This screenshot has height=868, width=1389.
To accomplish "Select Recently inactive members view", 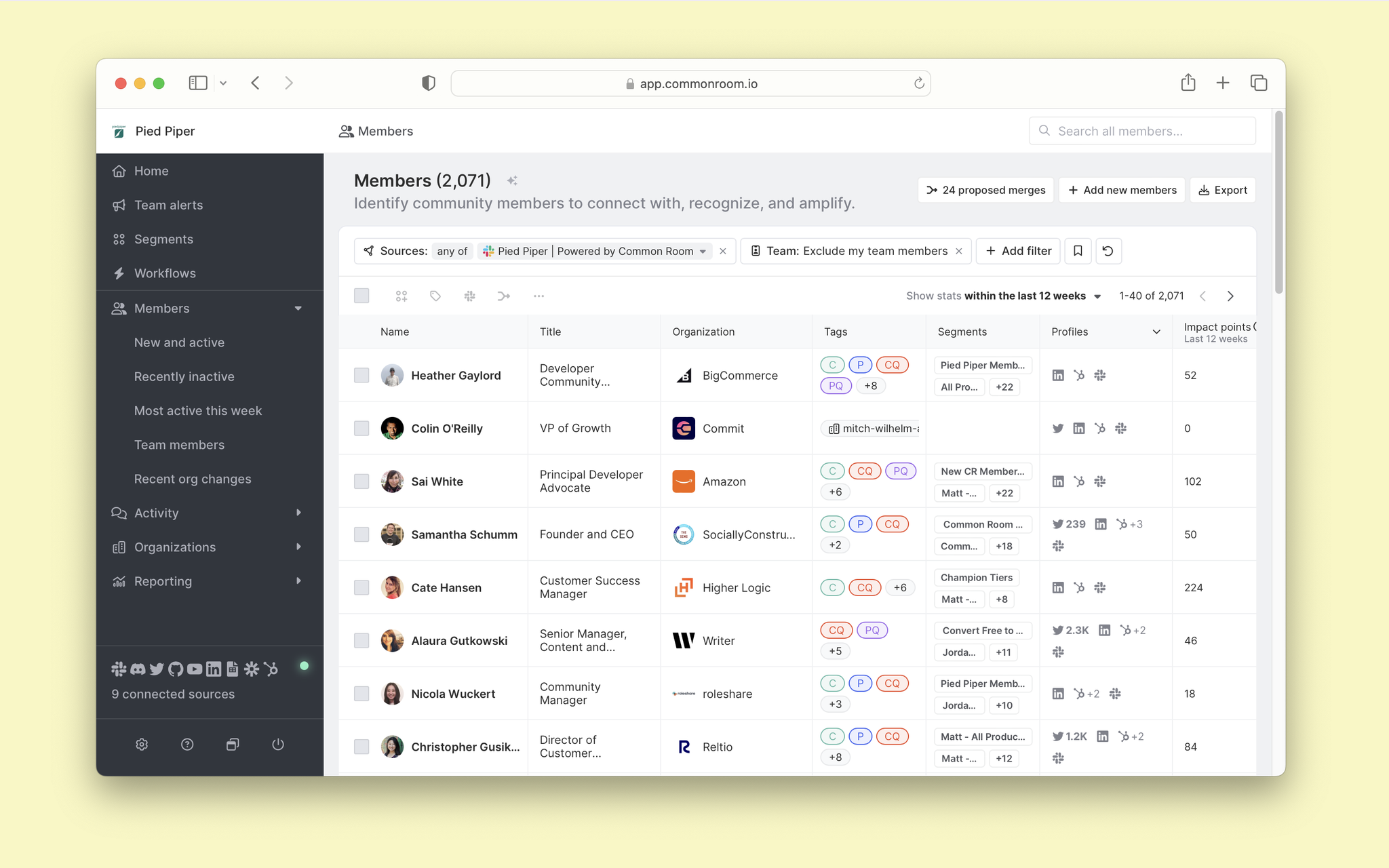I will pyautogui.click(x=185, y=376).
